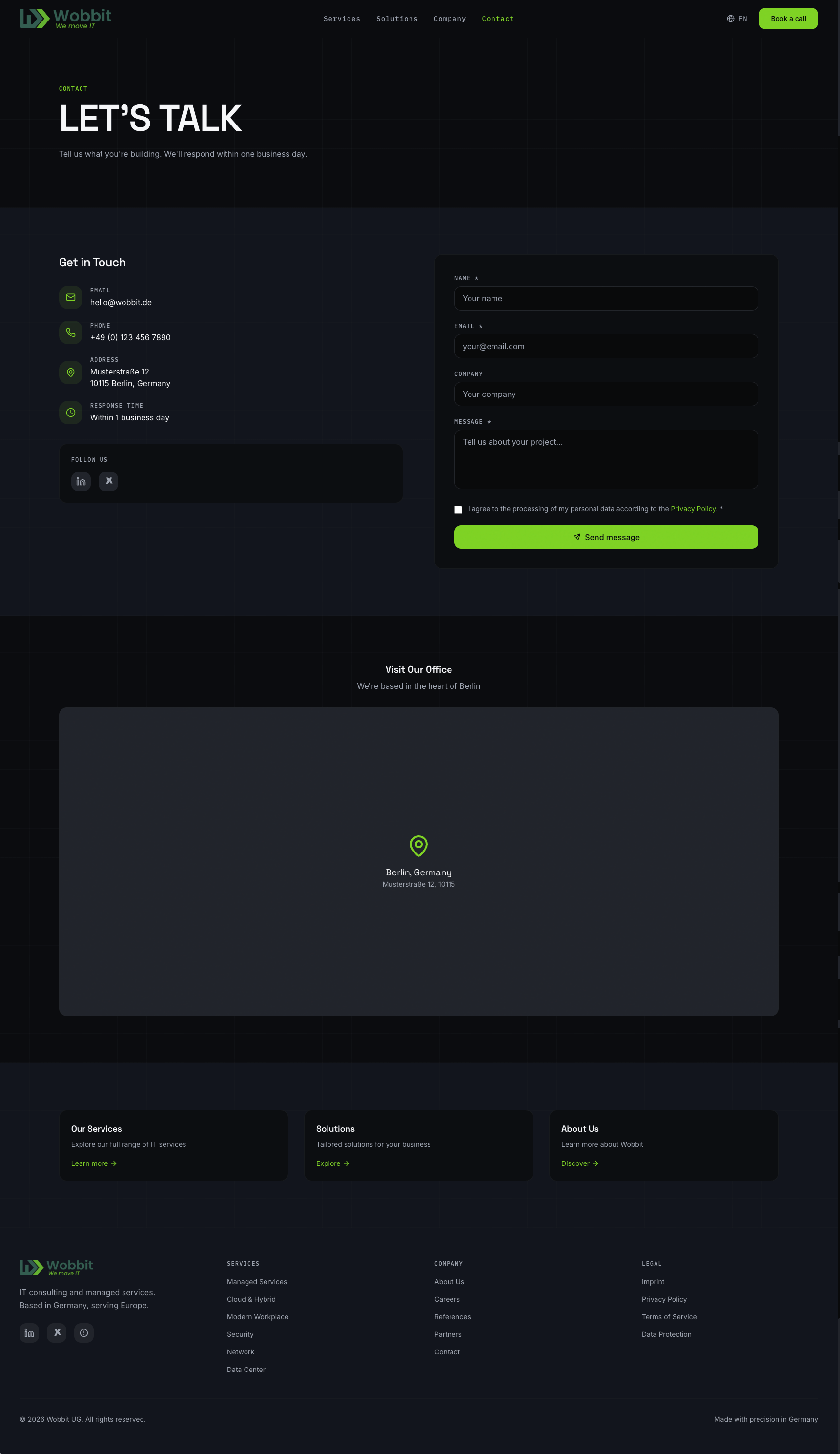
Task: Click the Wobbit logo in the header
Action: pos(64,18)
